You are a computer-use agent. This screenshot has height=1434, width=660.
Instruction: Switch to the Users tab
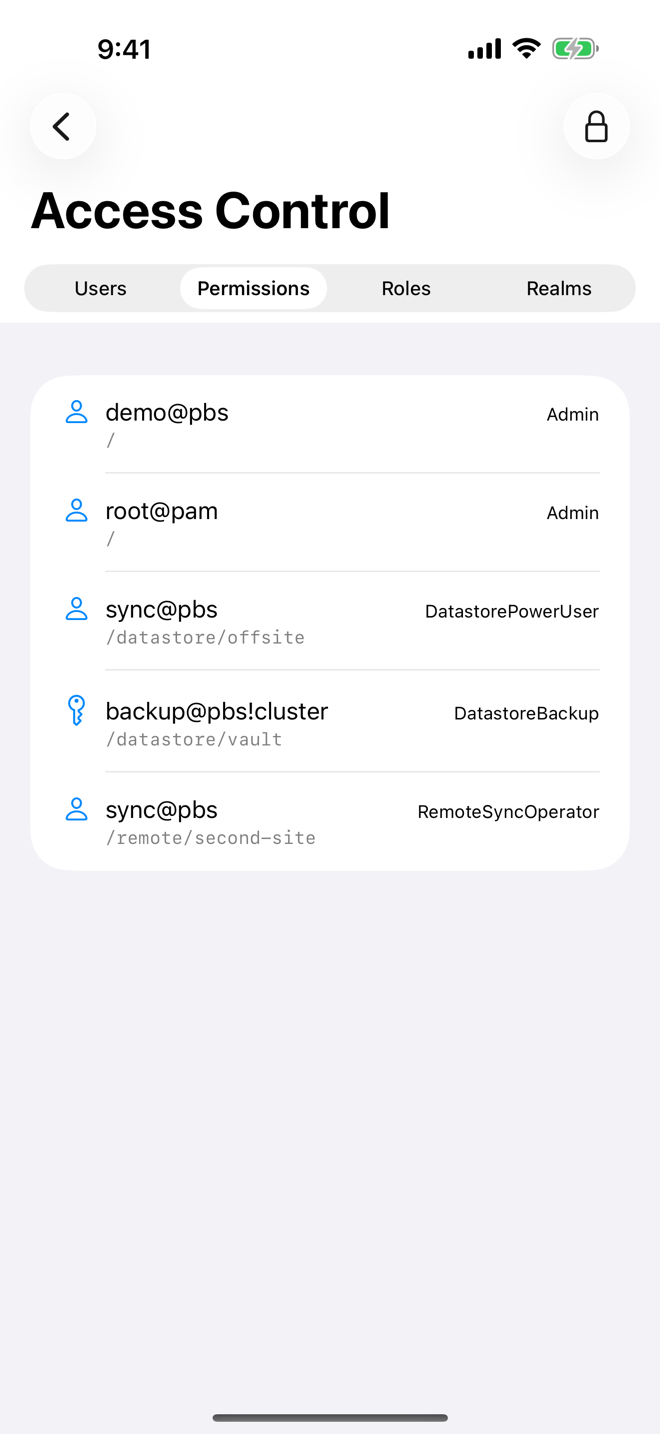101,288
